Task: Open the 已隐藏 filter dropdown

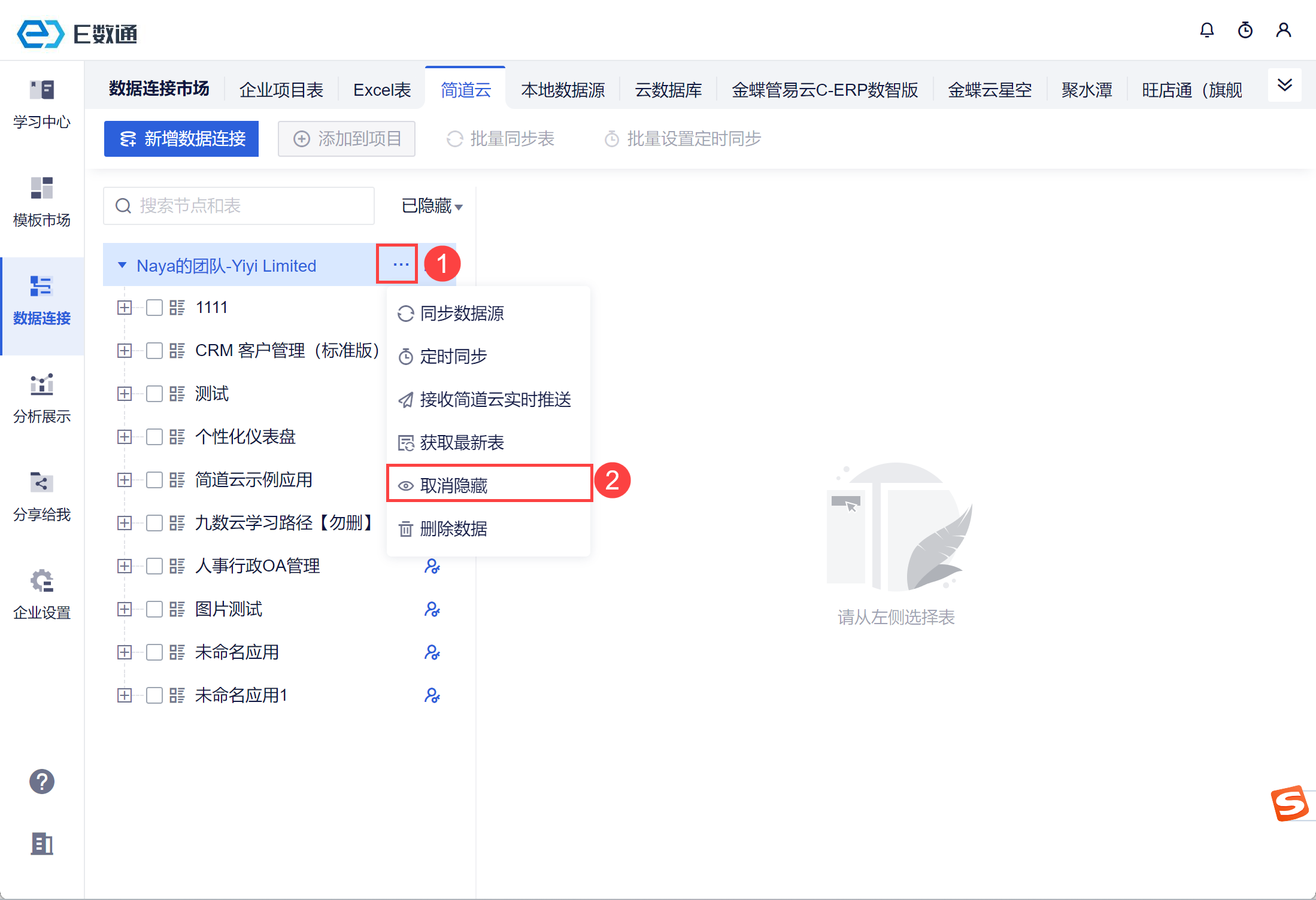Action: pyautogui.click(x=431, y=206)
